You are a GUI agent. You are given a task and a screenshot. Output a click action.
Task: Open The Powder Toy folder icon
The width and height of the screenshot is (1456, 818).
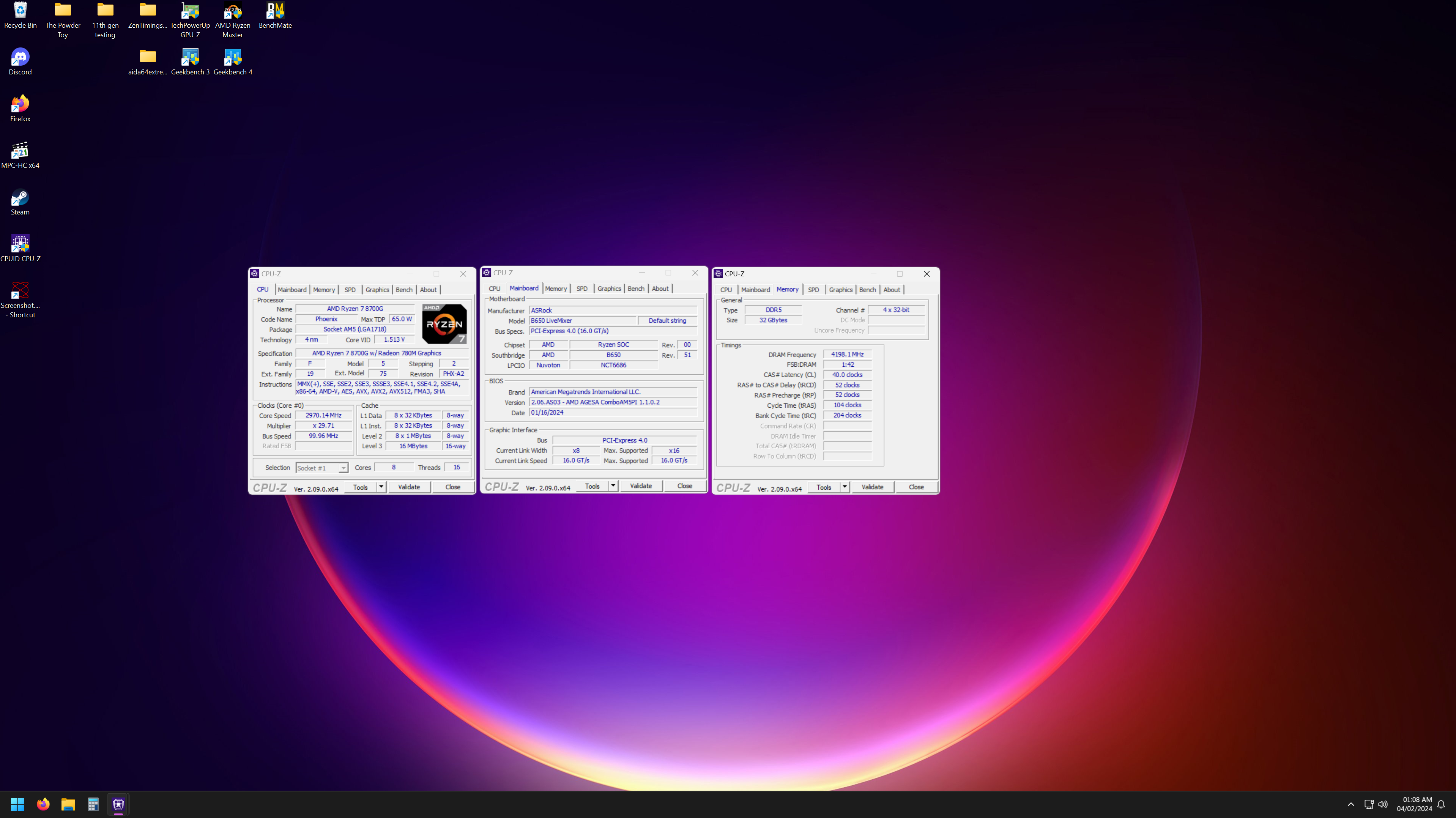(x=63, y=20)
